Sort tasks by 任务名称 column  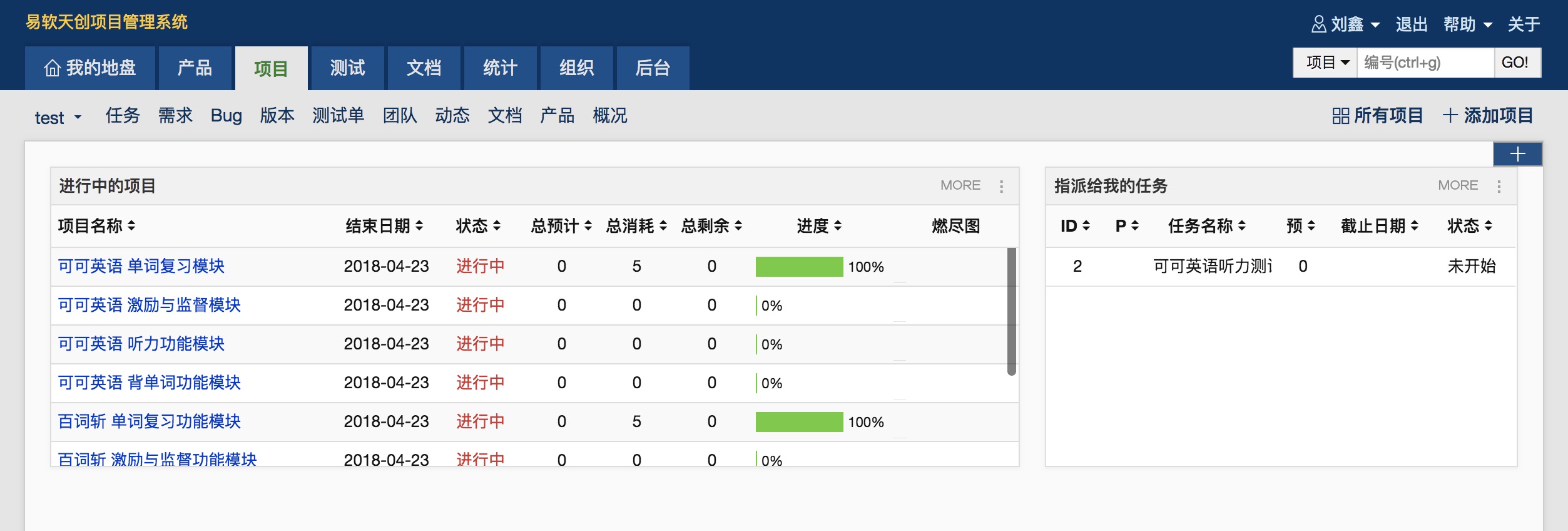pyautogui.click(x=1207, y=226)
